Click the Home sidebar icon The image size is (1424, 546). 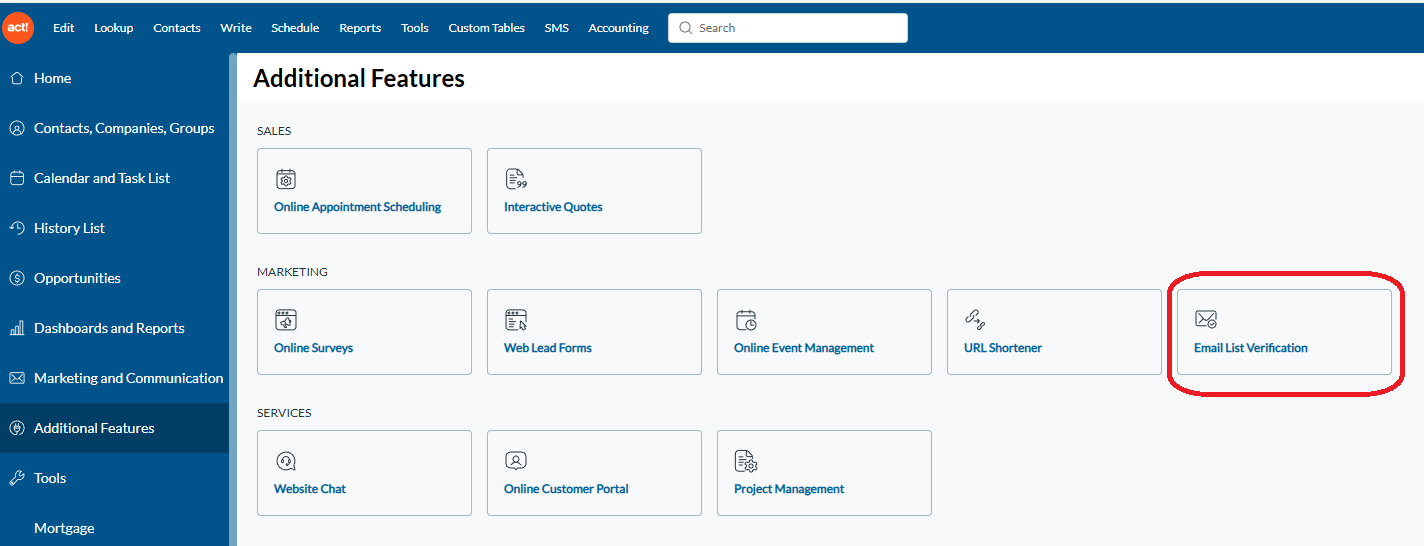coord(16,78)
